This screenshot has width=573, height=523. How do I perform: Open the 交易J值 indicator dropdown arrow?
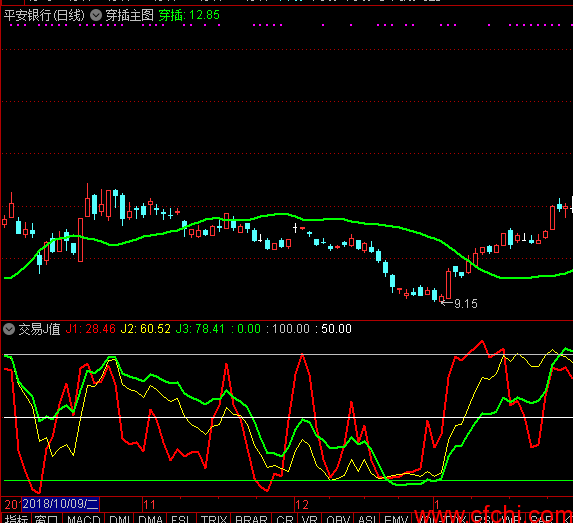pyautogui.click(x=9, y=329)
